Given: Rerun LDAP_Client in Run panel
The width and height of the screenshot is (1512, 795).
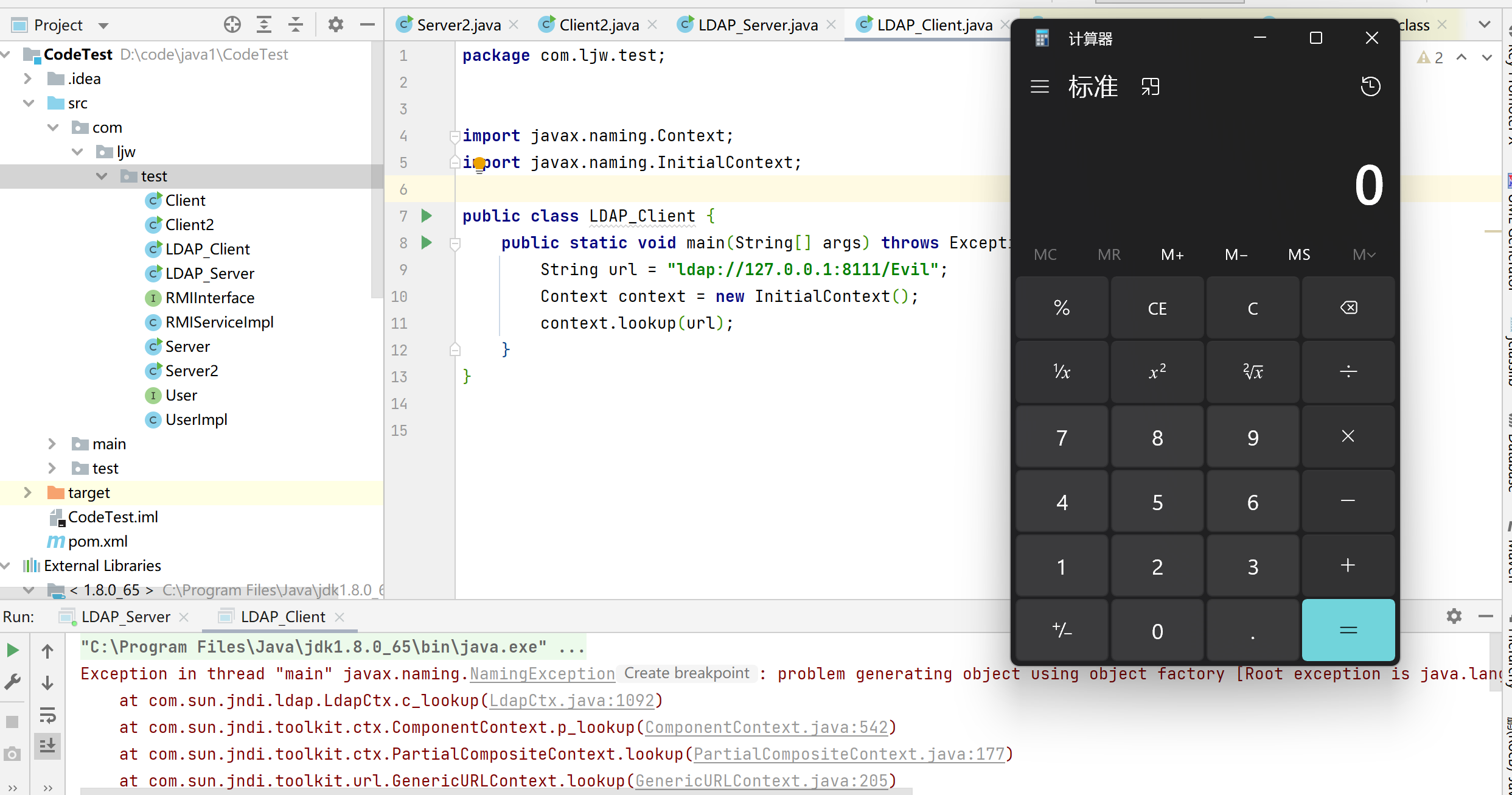Looking at the screenshot, I should click(x=12, y=650).
